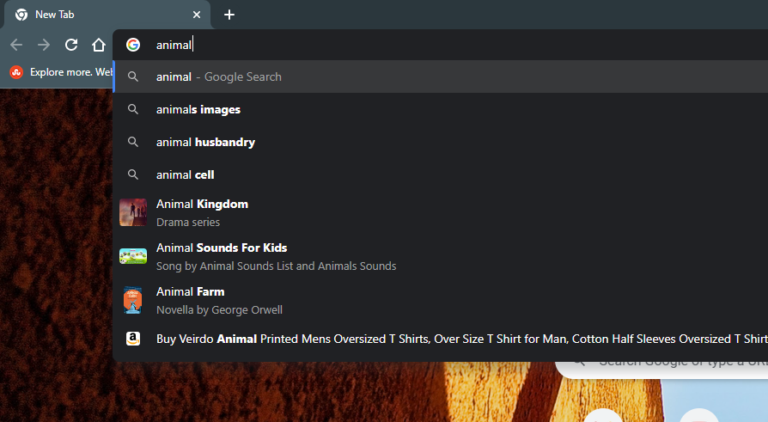Click the Forward navigation arrow
The image size is (768, 422).
pos(44,45)
